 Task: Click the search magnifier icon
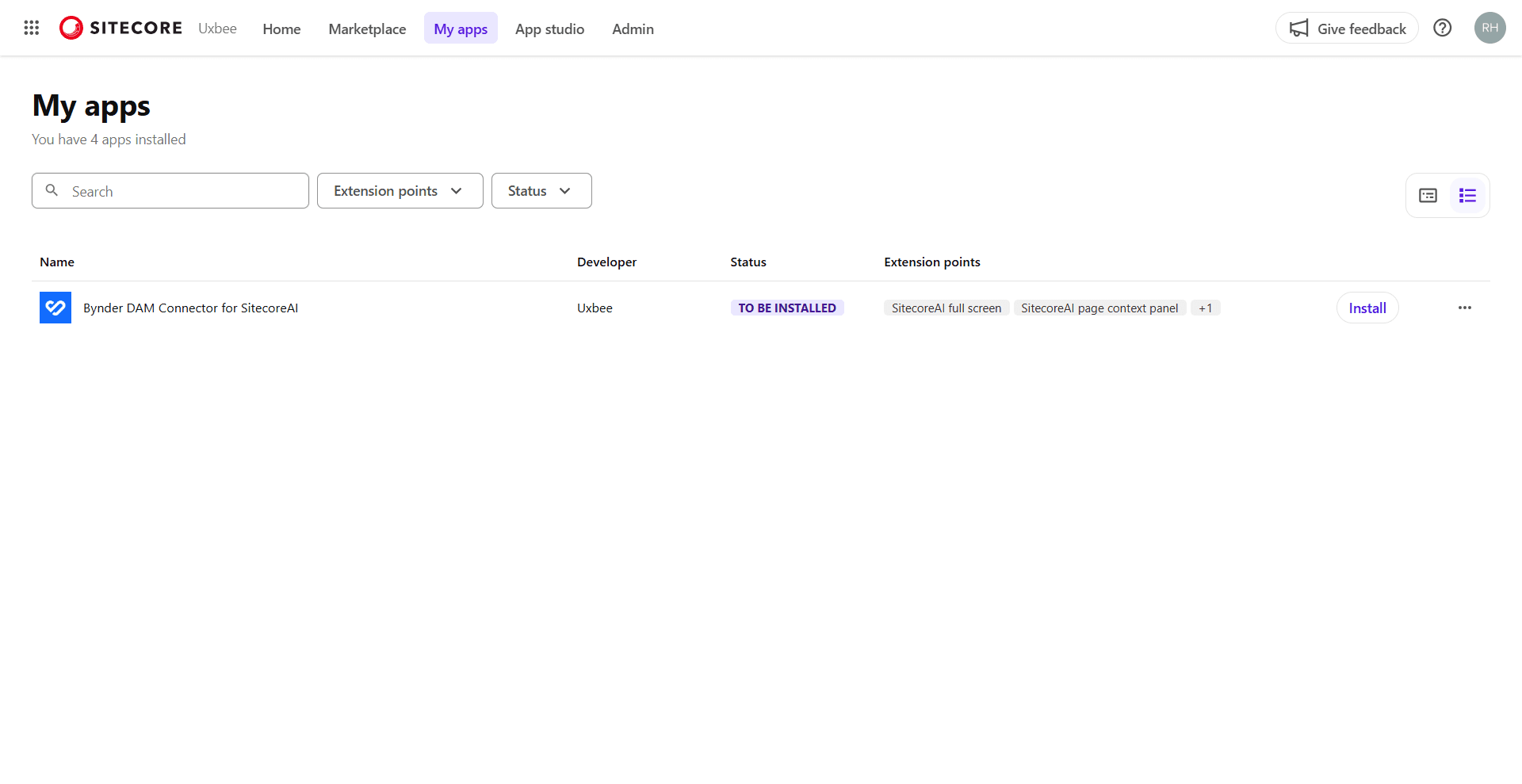pos(52,190)
